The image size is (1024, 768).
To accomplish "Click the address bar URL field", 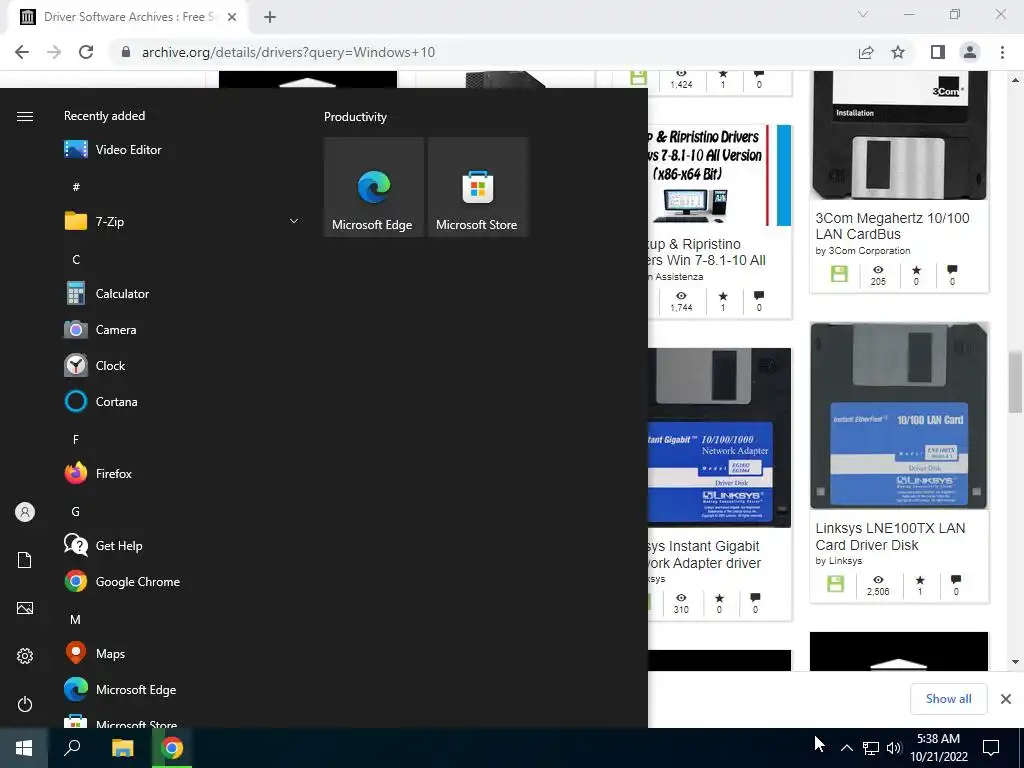I will tap(483, 52).
